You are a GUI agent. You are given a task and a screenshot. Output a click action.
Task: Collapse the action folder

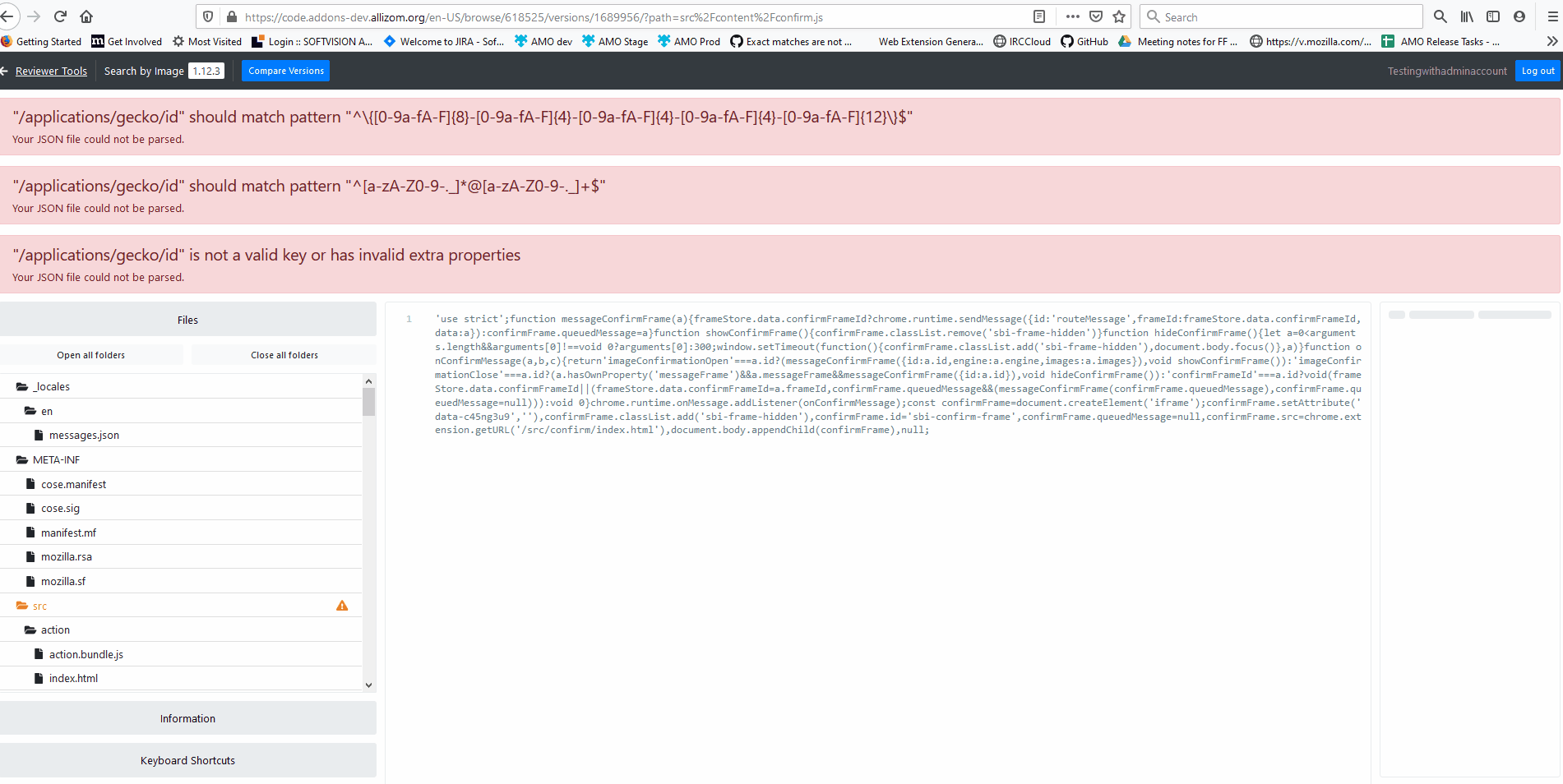(181, 630)
